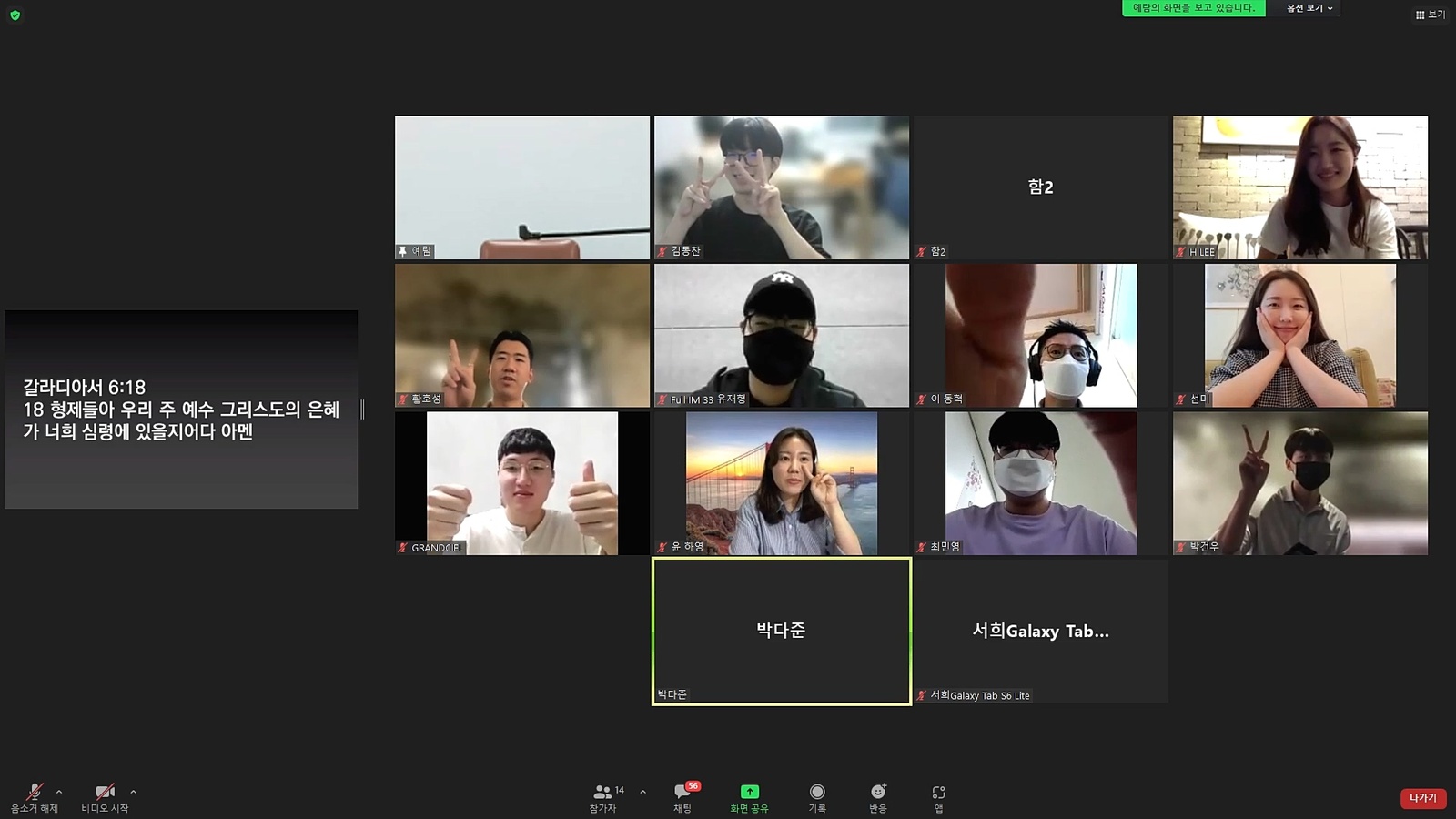The image size is (1456, 819).
Task: Click the record button icon
Action: [817, 793]
